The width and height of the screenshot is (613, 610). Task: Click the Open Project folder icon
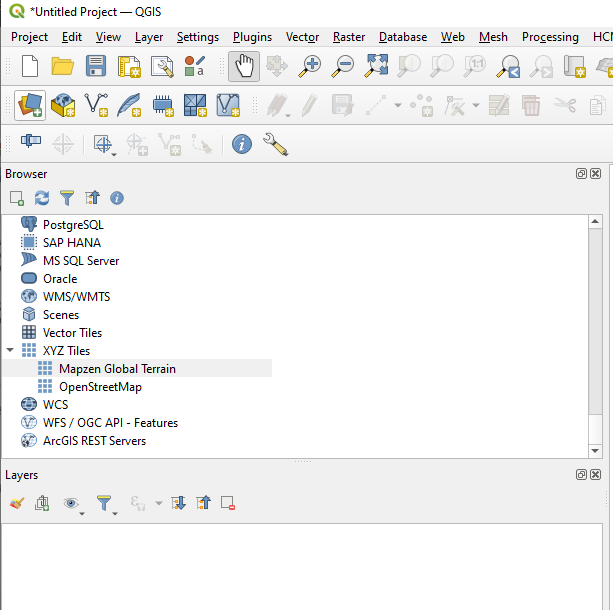(x=63, y=67)
